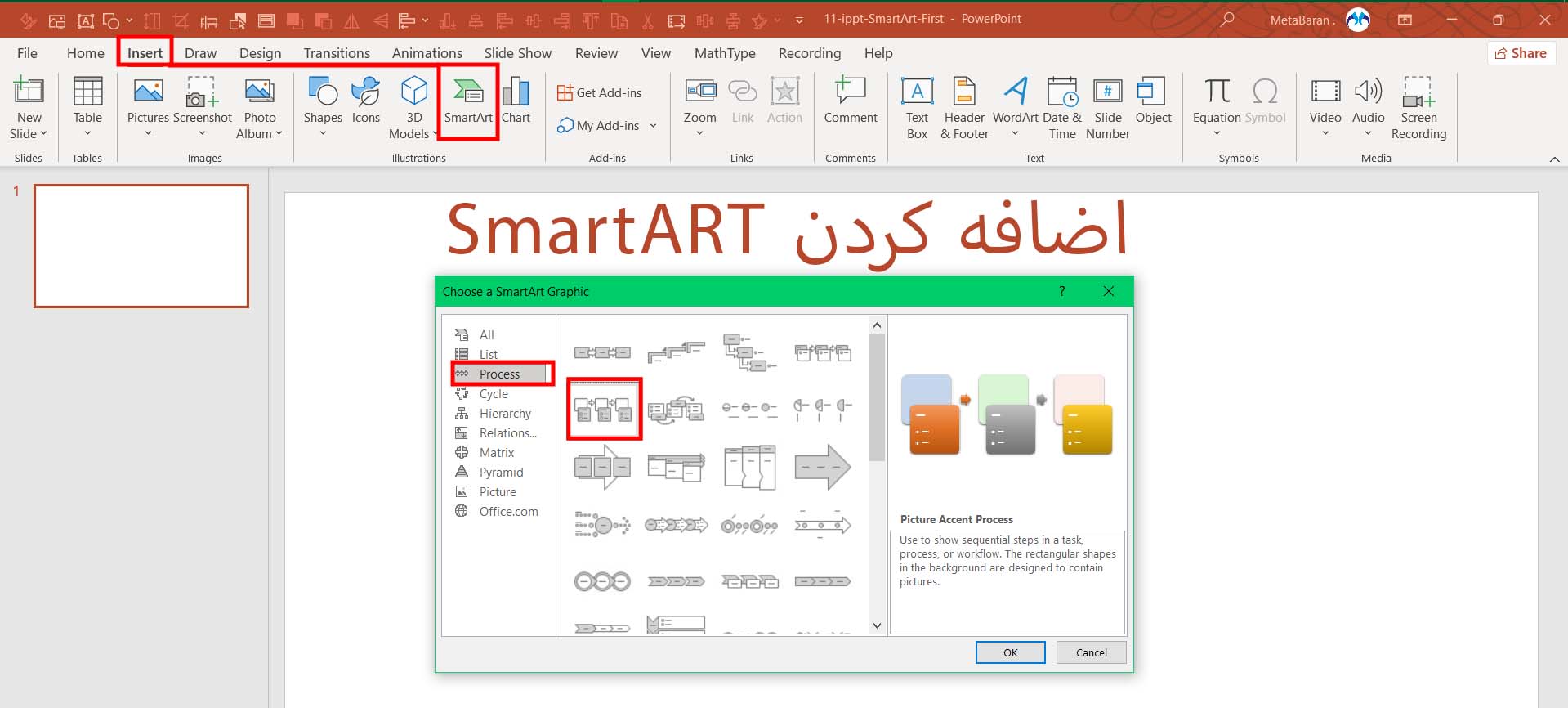
Task: Insert an Object
Action: 1153,101
